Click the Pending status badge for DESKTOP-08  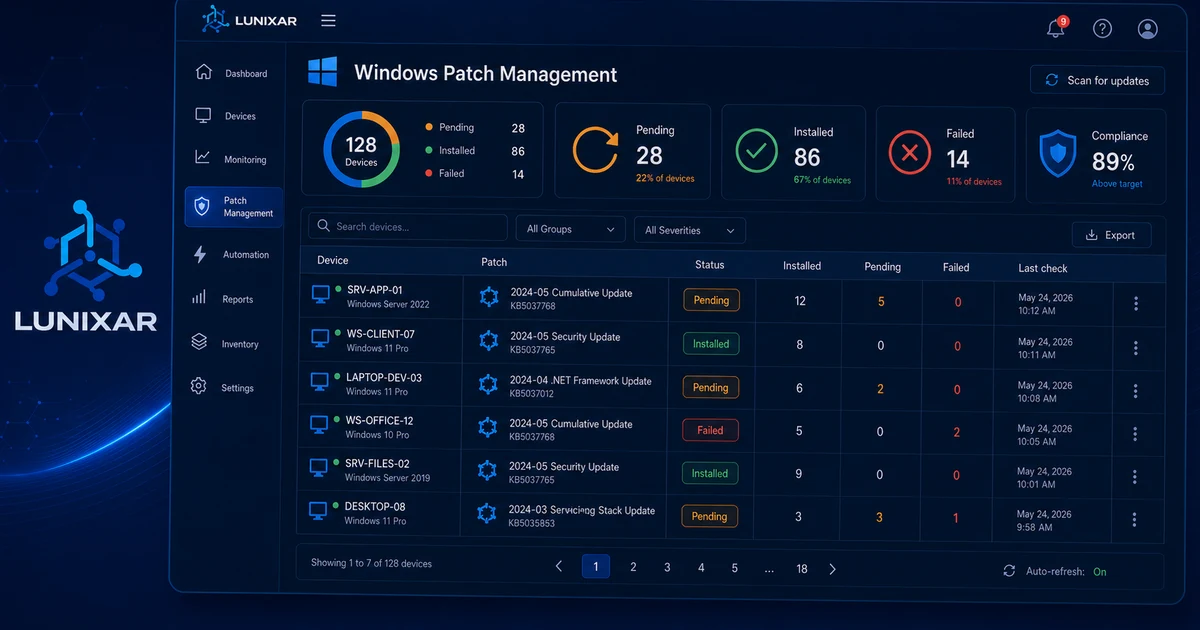709,516
